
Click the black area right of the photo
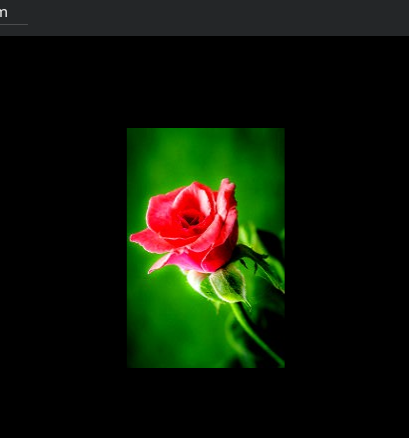[x=347, y=247]
